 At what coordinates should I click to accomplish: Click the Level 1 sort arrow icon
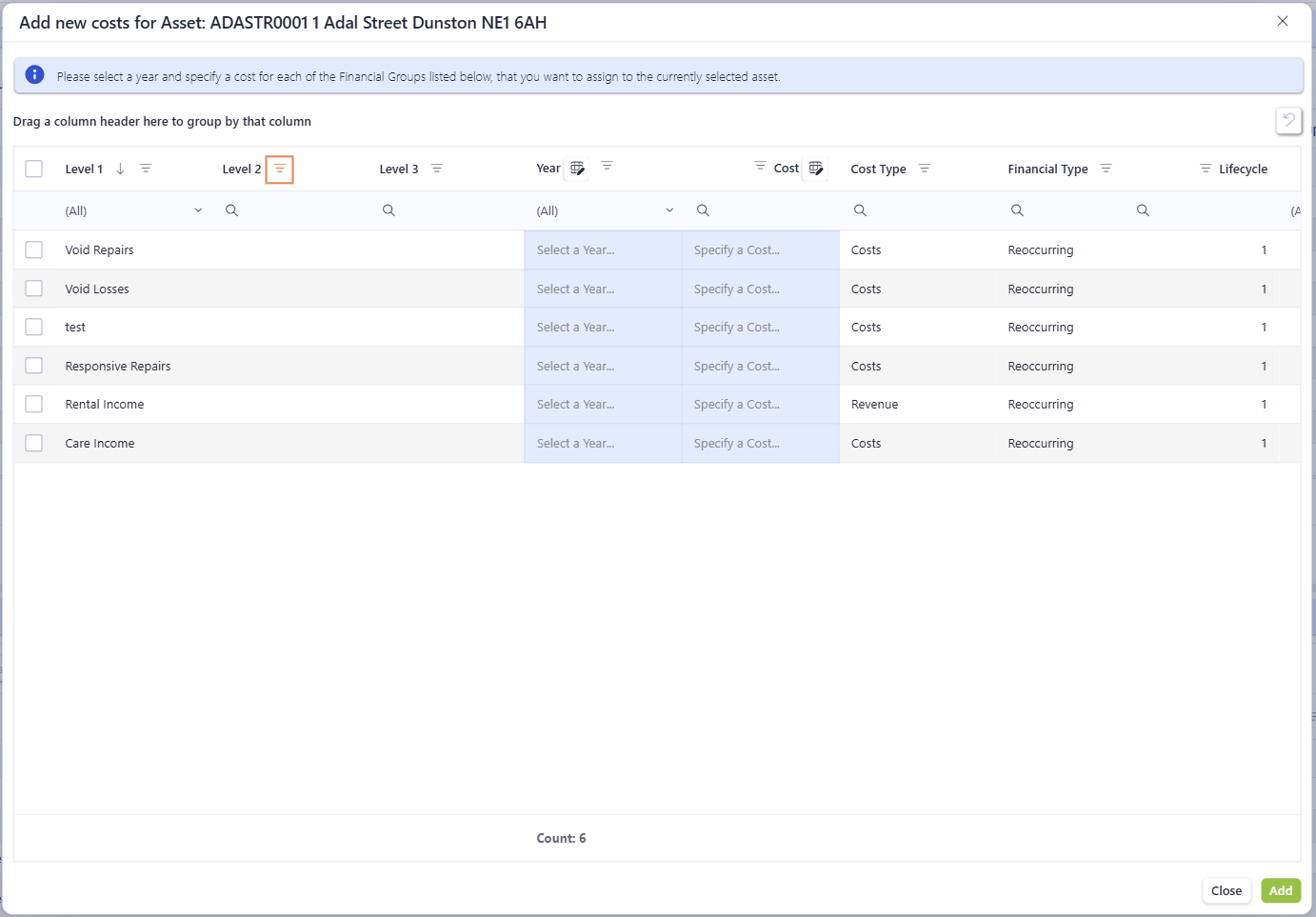pyautogui.click(x=121, y=169)
